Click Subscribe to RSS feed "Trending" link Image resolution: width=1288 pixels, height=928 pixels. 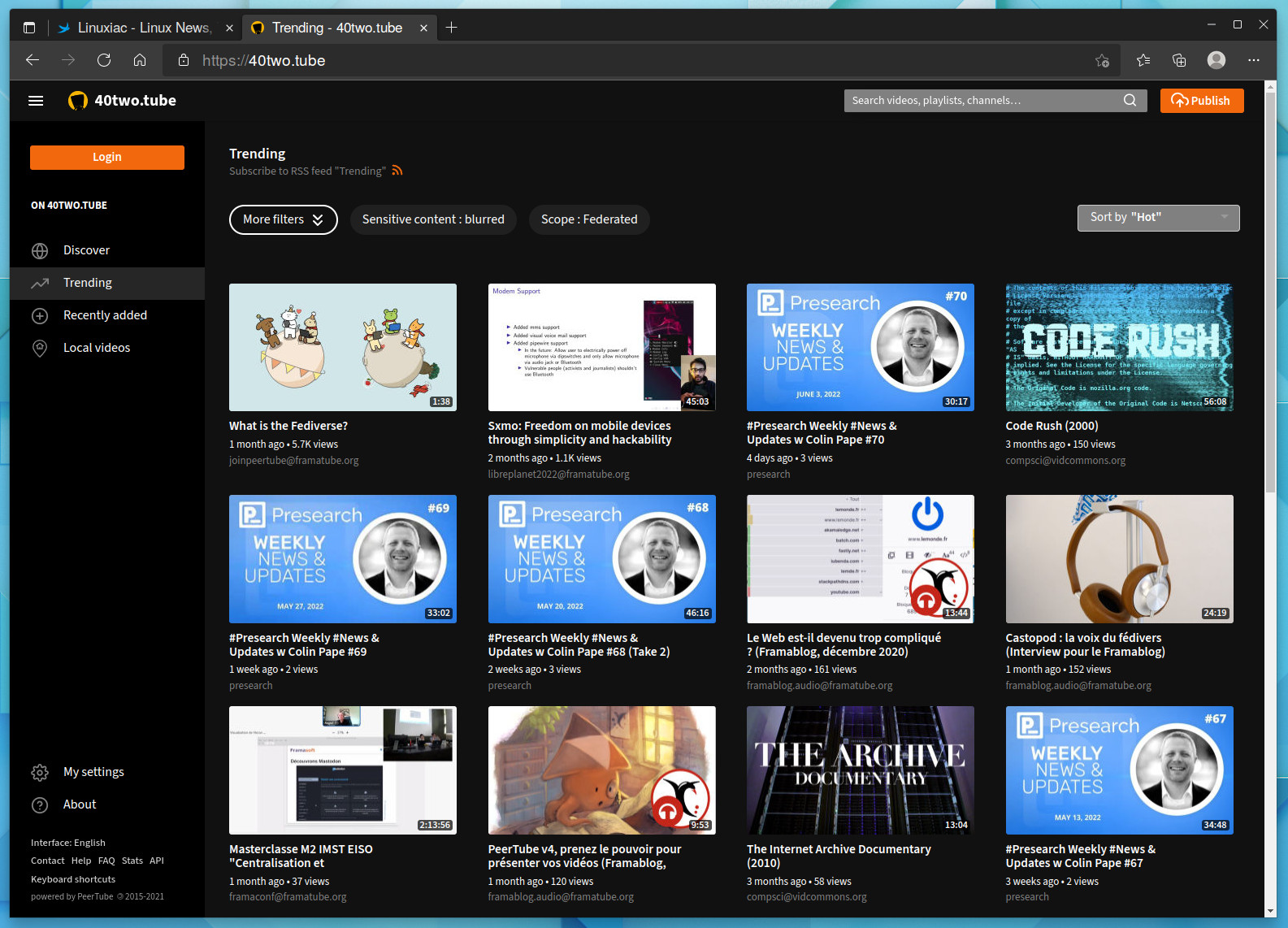point(307,171)
